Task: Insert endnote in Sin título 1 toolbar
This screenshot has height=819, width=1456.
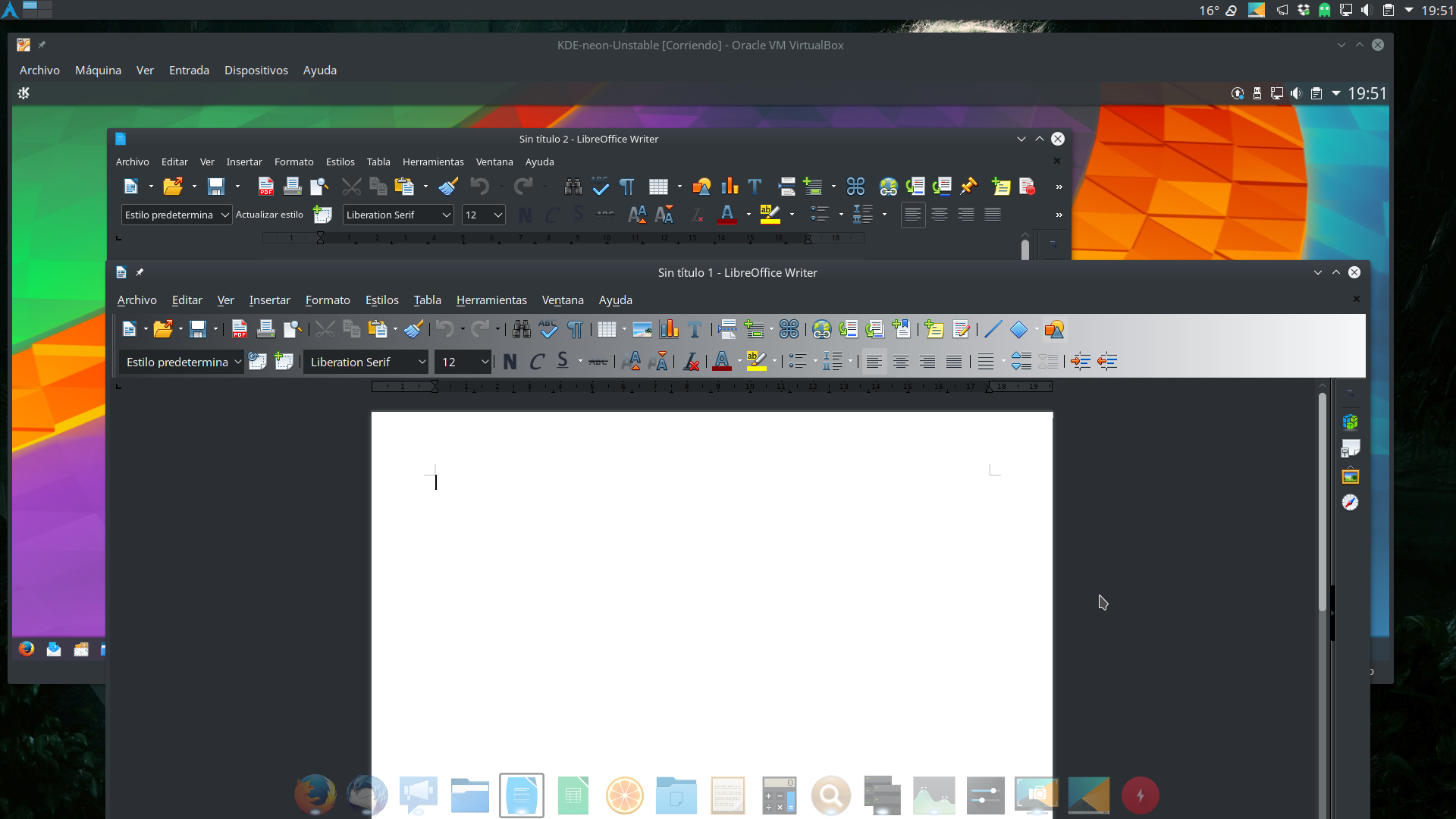Action: [874, 329]
